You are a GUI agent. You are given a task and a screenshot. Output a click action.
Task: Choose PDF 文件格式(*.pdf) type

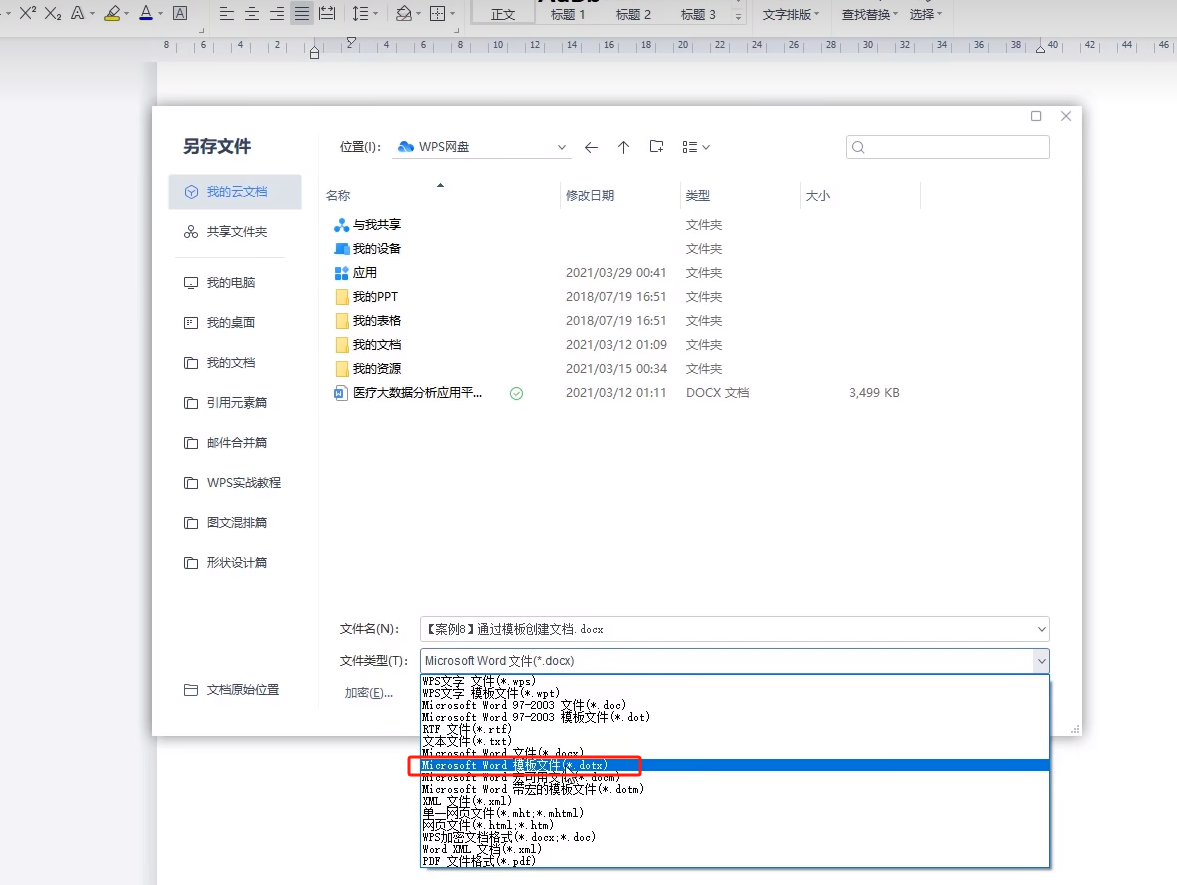pos(734,862)
